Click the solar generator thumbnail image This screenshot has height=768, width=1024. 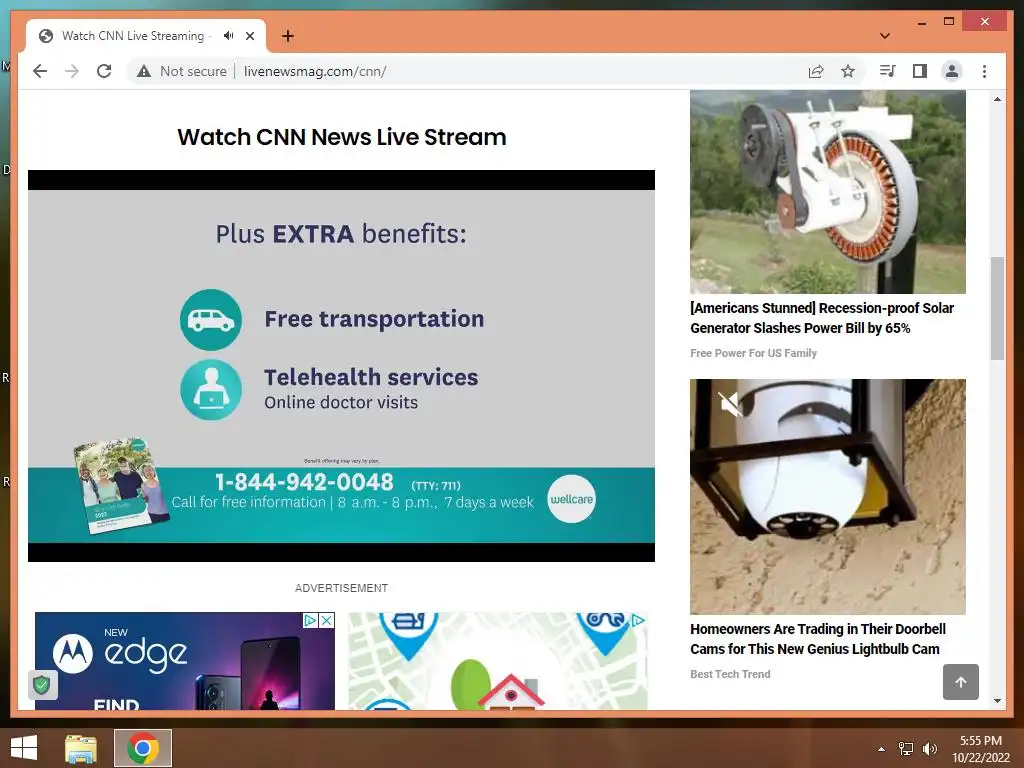(827, 192)
